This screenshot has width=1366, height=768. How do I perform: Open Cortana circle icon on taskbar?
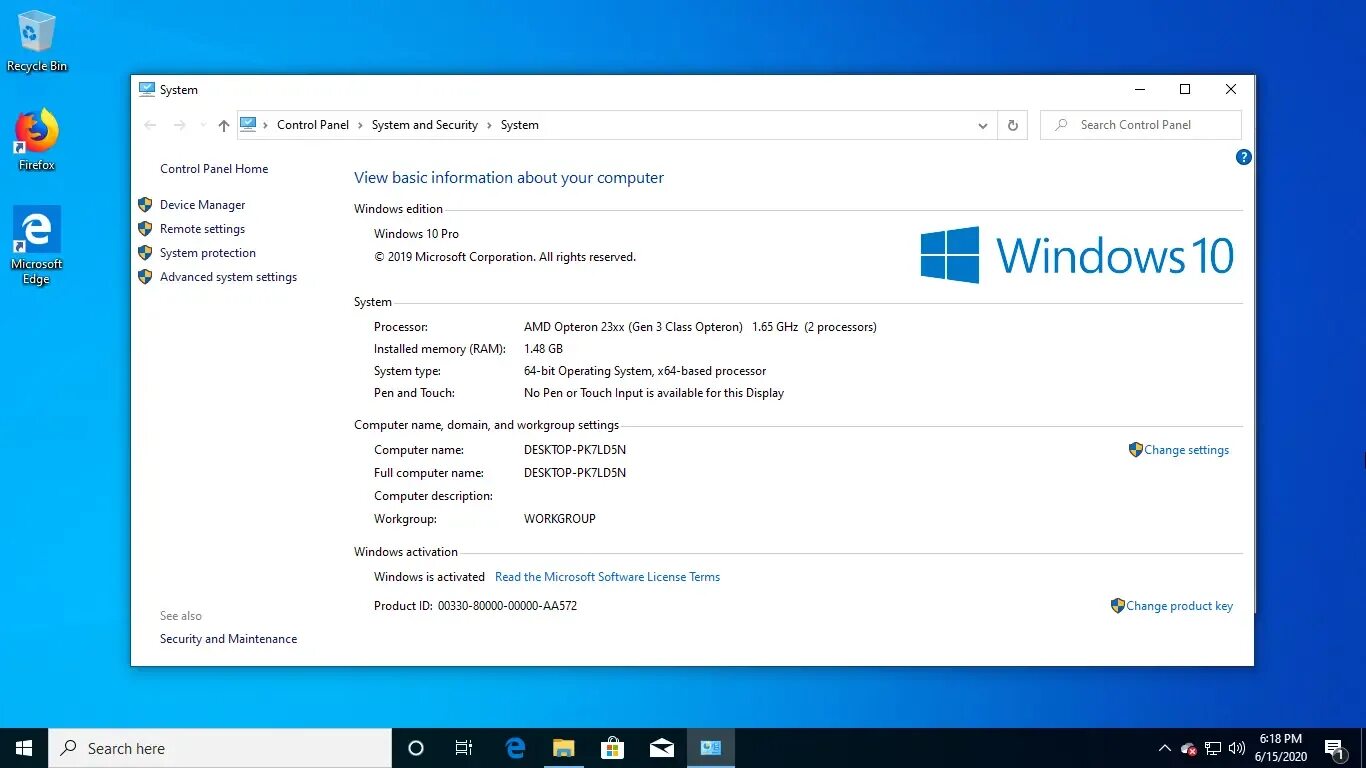(x=416, y=748)
